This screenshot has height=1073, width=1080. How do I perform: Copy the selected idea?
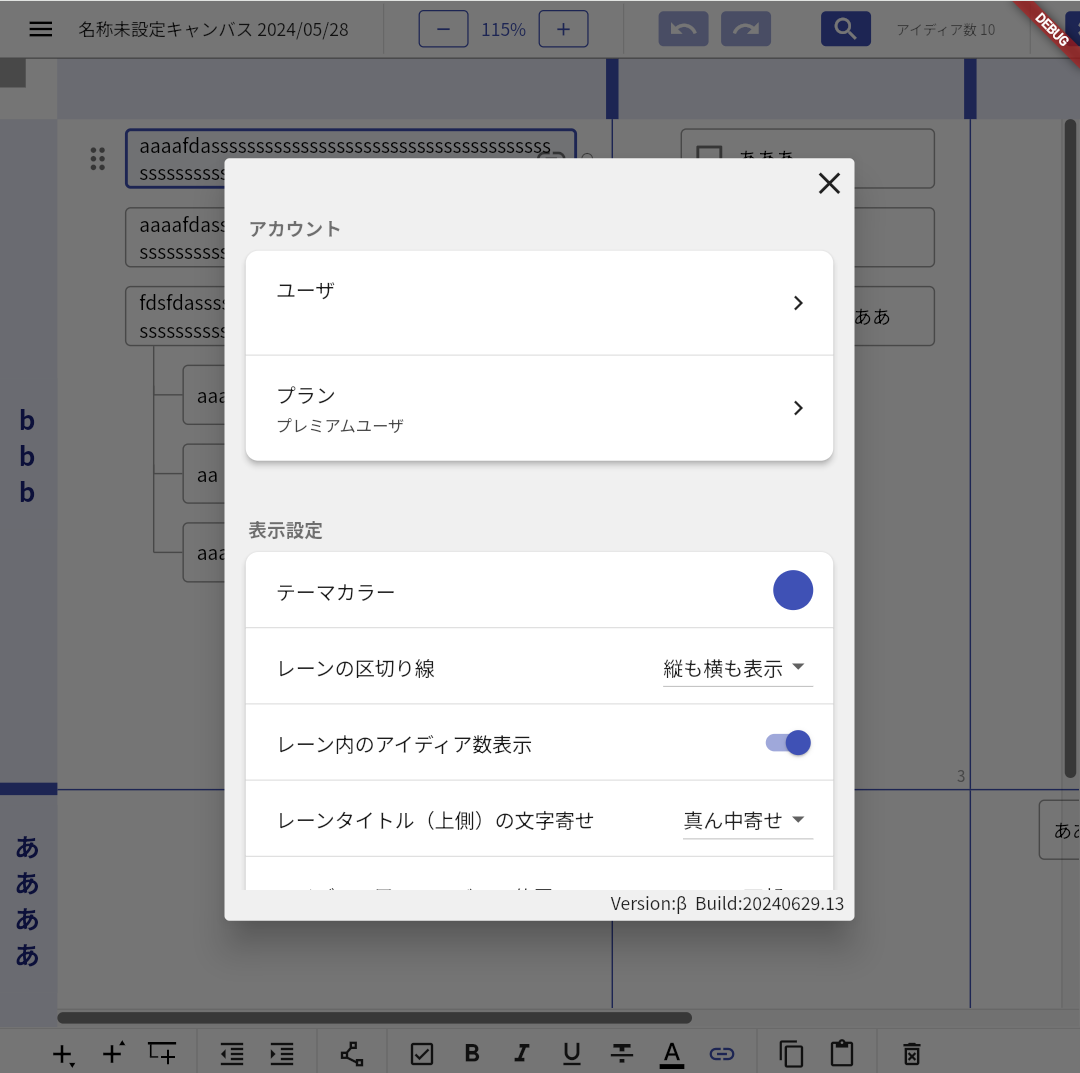point(791,1054)
